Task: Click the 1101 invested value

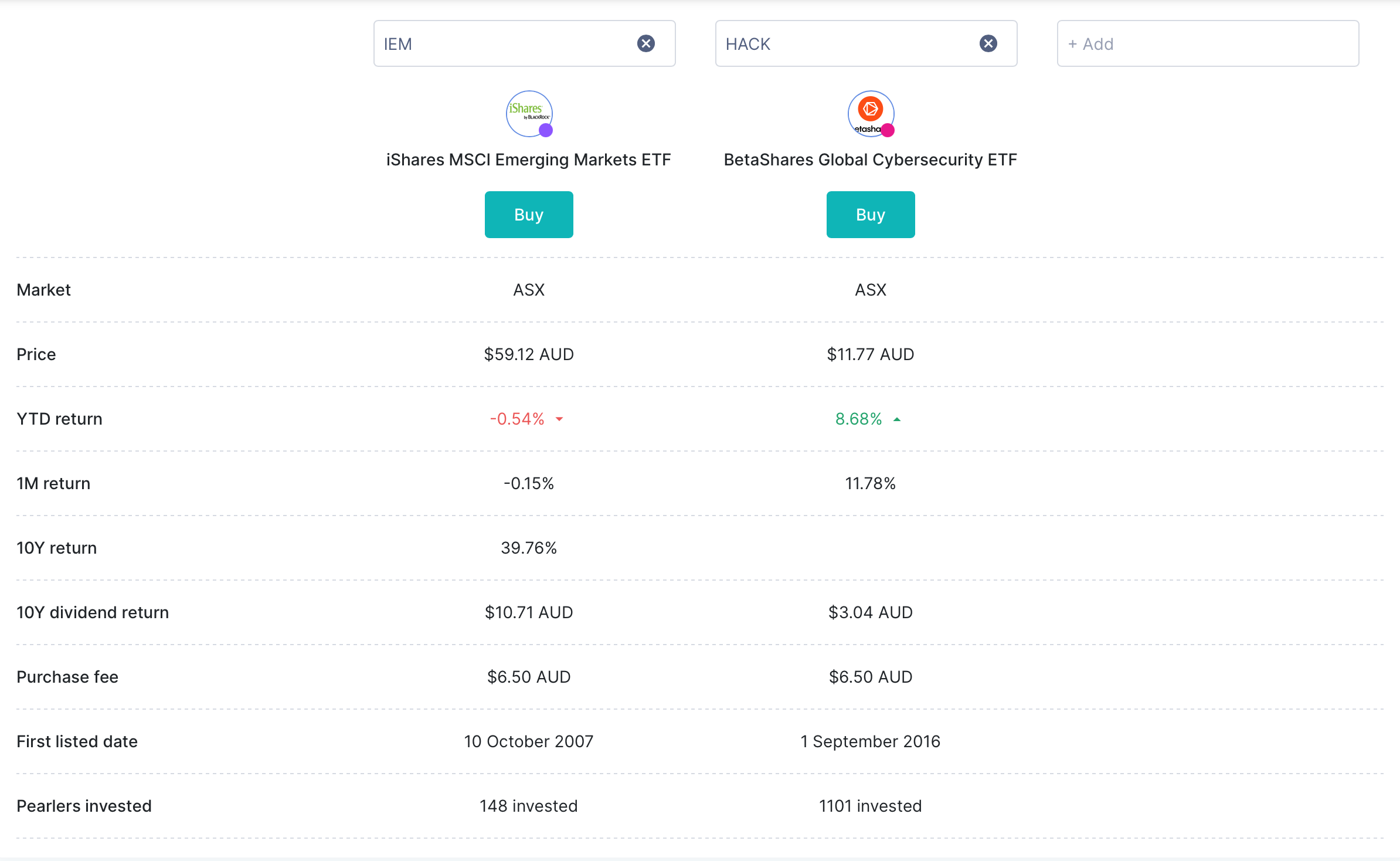Action: pos(871,806)
